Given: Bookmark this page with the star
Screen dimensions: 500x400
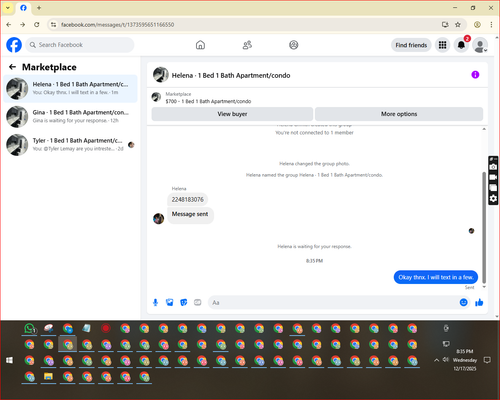Looking at the screenshot, I should 458,25.
